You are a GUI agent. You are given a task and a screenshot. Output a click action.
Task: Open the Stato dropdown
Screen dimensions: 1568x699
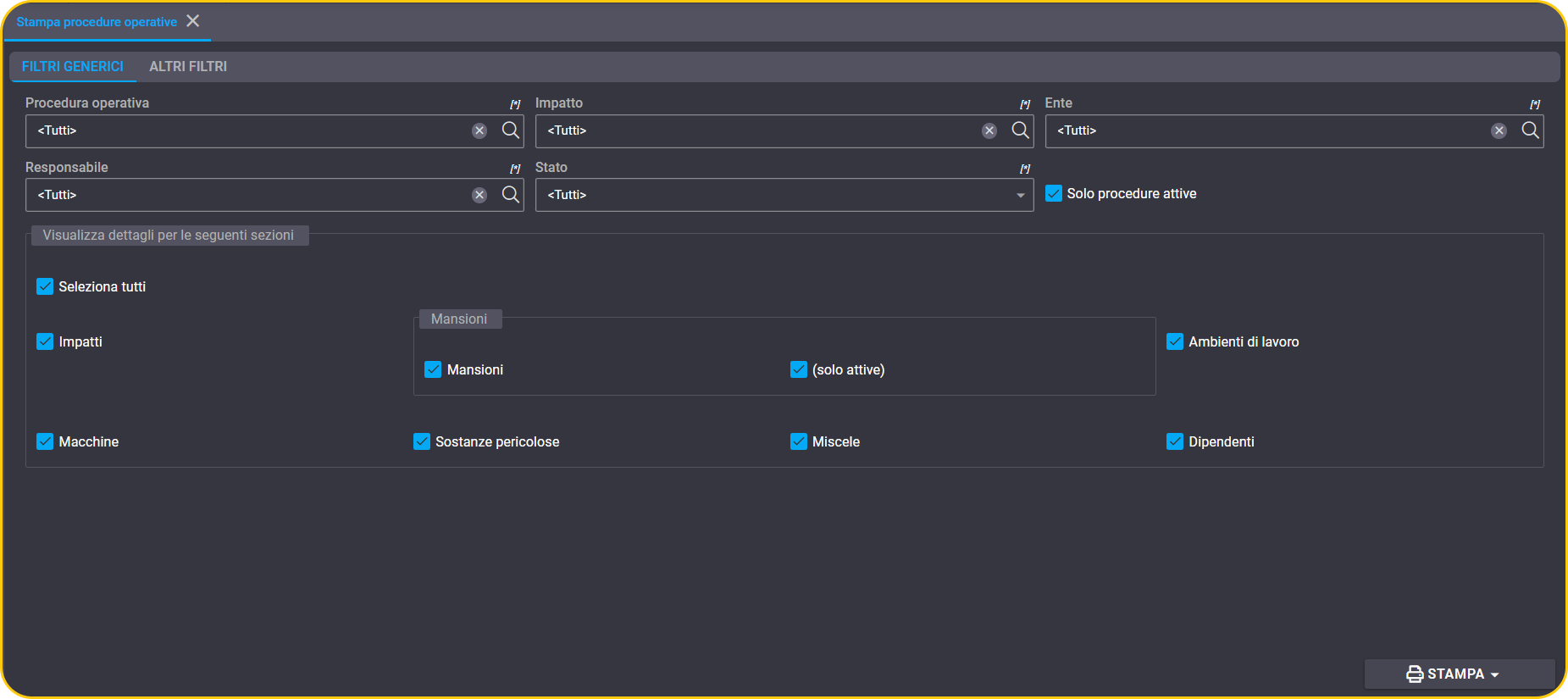784,195
